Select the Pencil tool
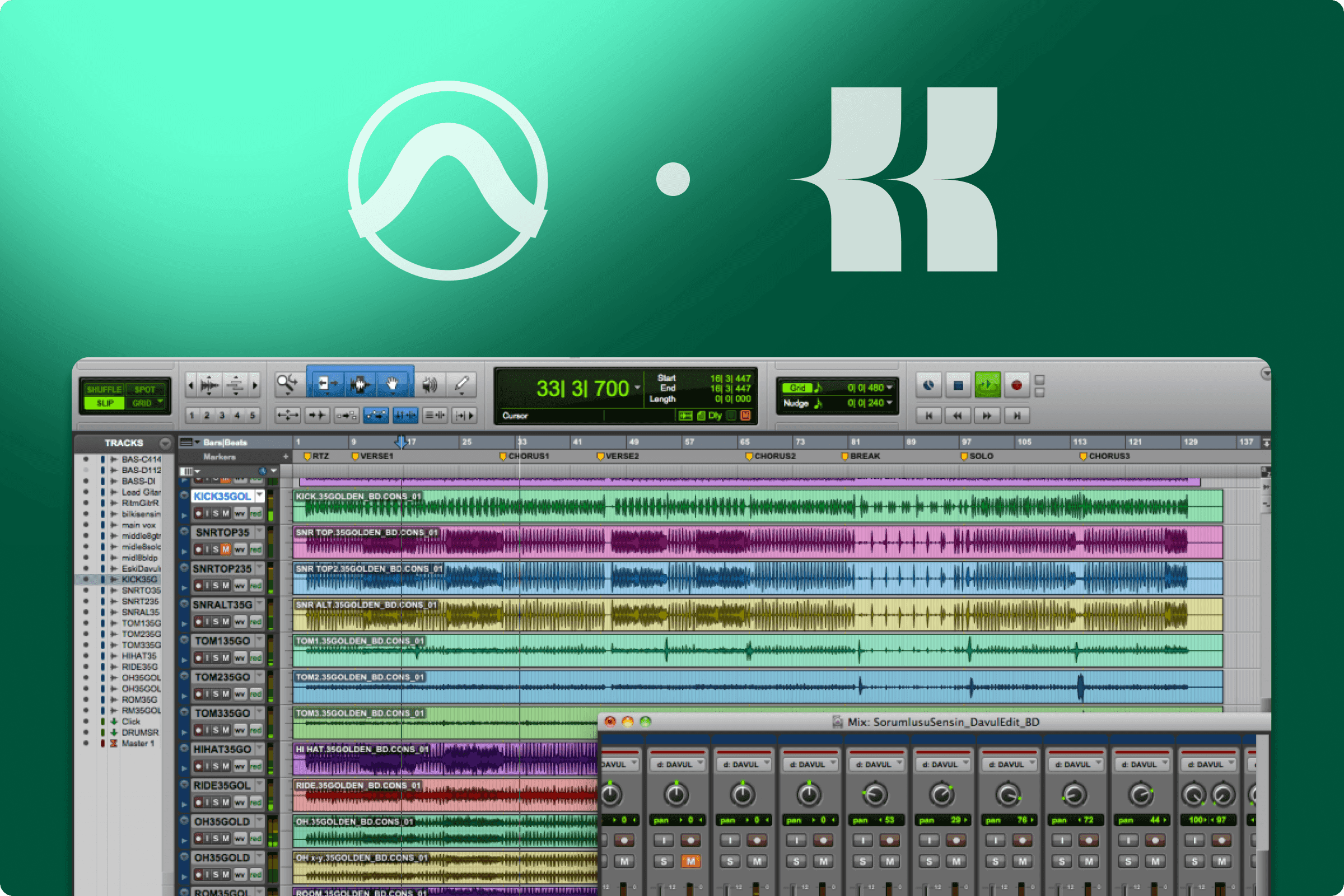This screenshot has height=896, width=1344. 461,384
